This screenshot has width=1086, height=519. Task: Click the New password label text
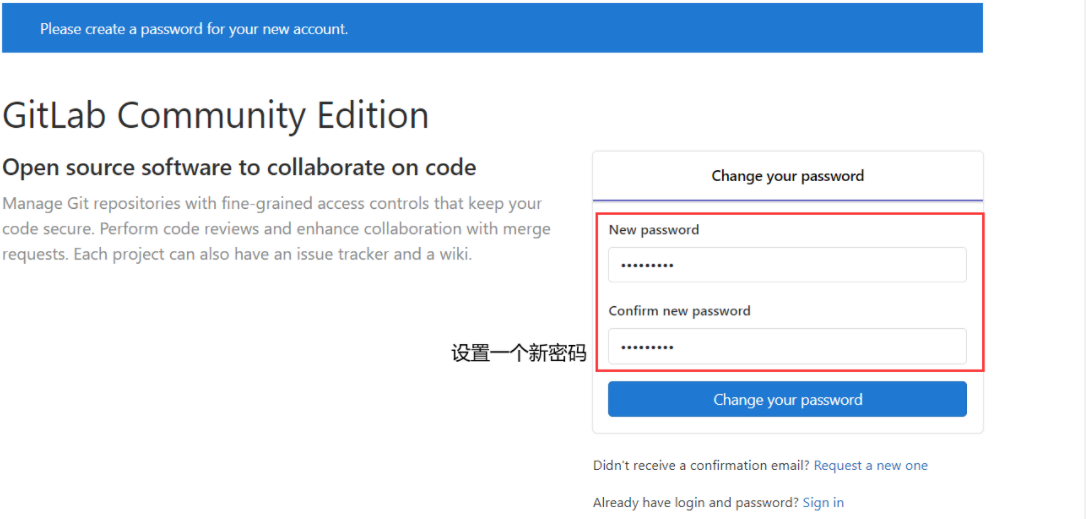[653, 230]
